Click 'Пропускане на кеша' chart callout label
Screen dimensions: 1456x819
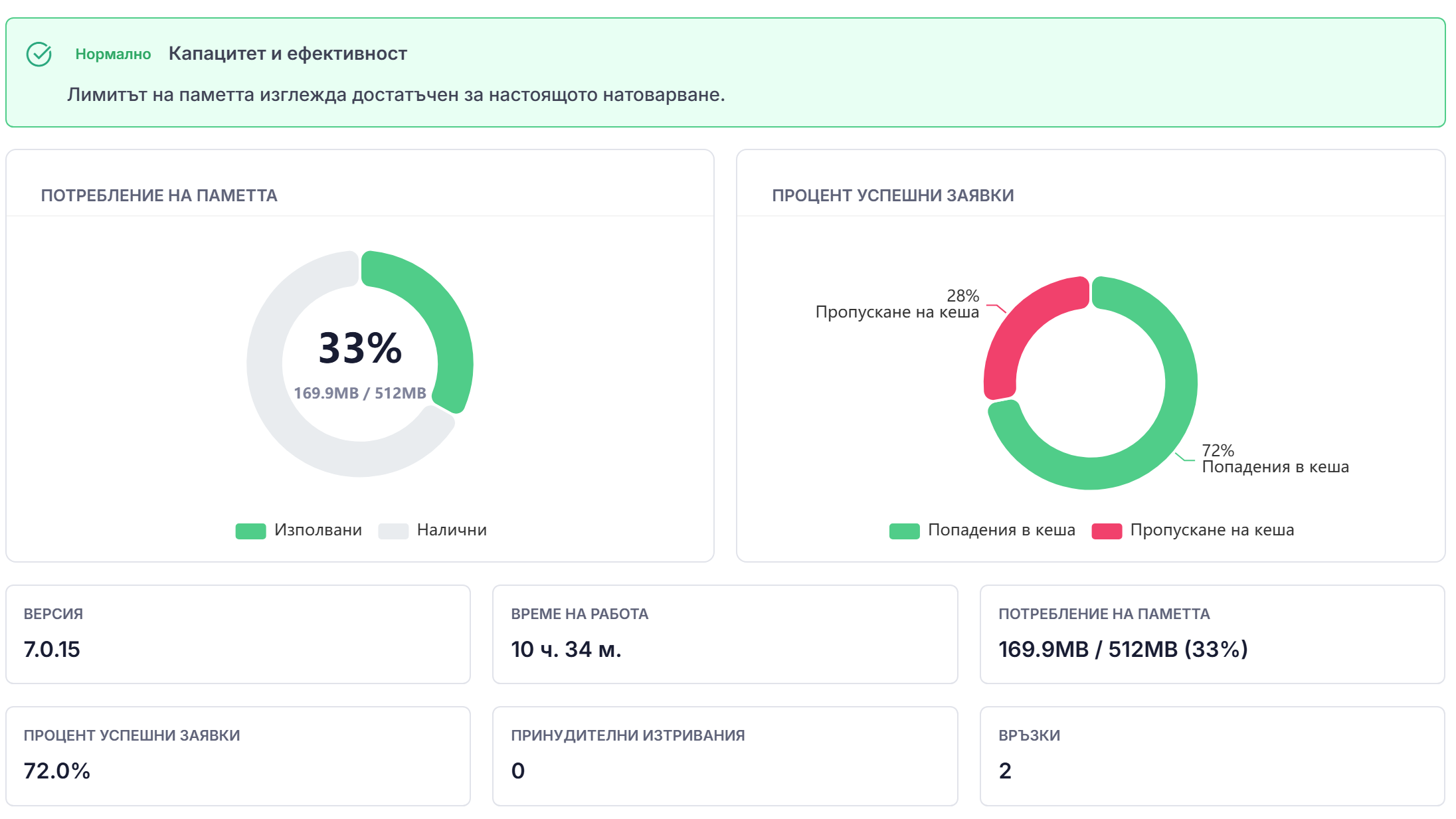(x=897, y=312)
